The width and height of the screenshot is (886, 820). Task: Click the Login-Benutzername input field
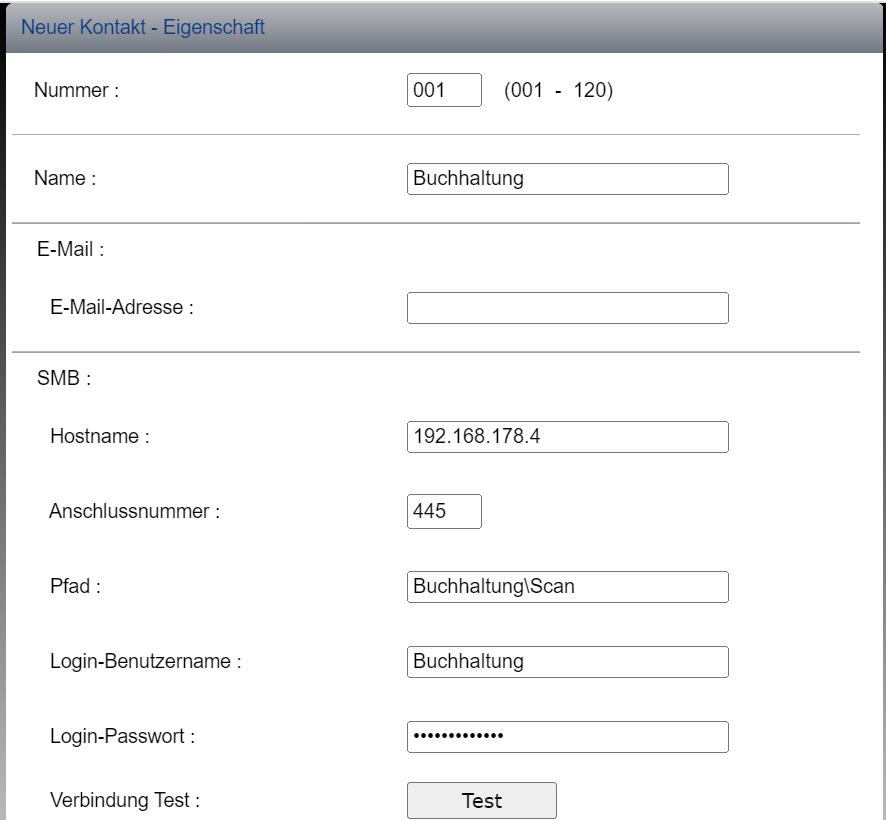click(x=567, y=662)
